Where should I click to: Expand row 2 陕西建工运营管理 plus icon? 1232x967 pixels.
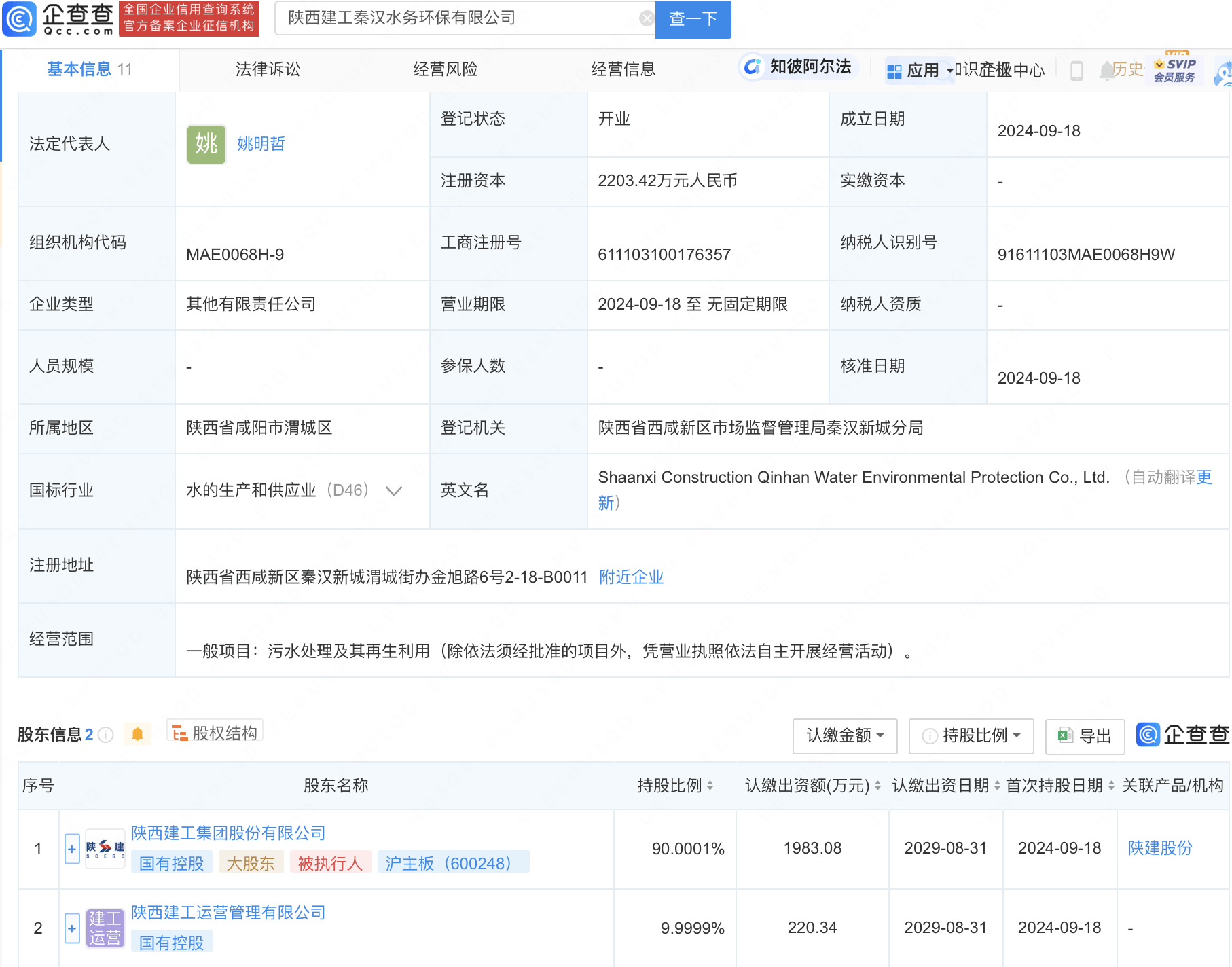72,928
